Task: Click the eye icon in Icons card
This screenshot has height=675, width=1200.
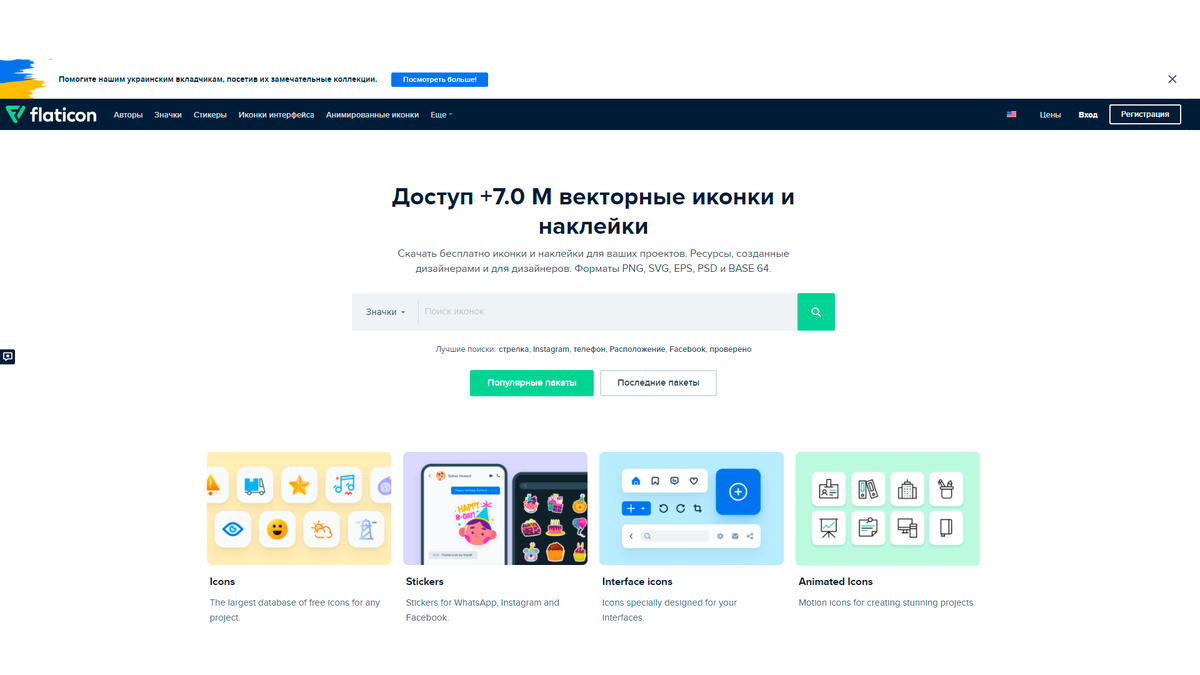Action: click(x=234, y=529)
